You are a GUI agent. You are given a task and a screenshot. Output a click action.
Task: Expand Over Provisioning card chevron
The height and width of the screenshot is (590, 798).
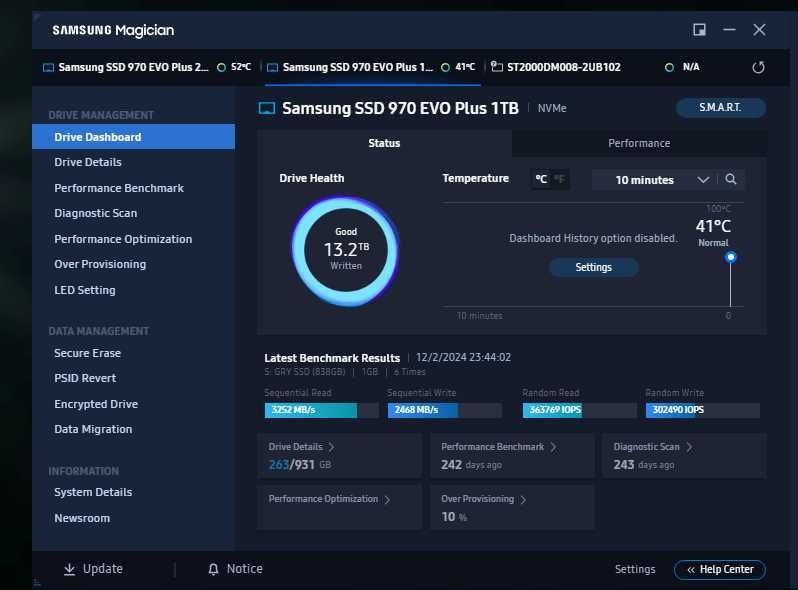click(x=523, y=499)
